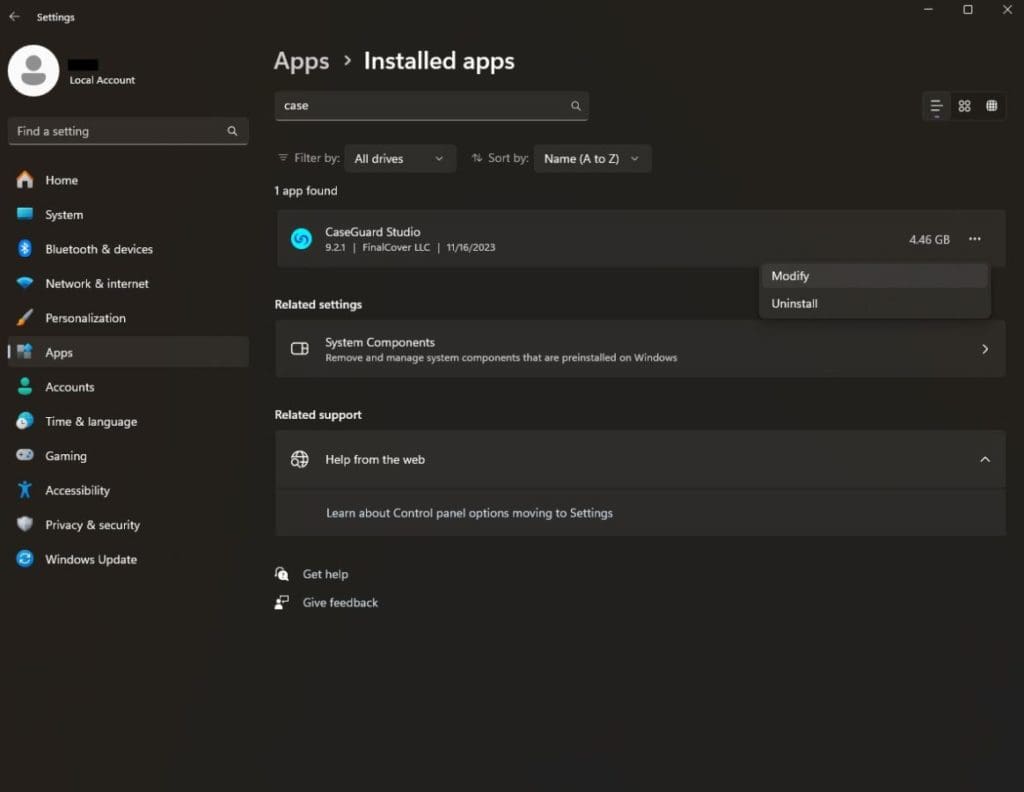Select Modify from the context menu
Image resolution: width=1024 pixels, height=792 pixels.
point(790,276)
